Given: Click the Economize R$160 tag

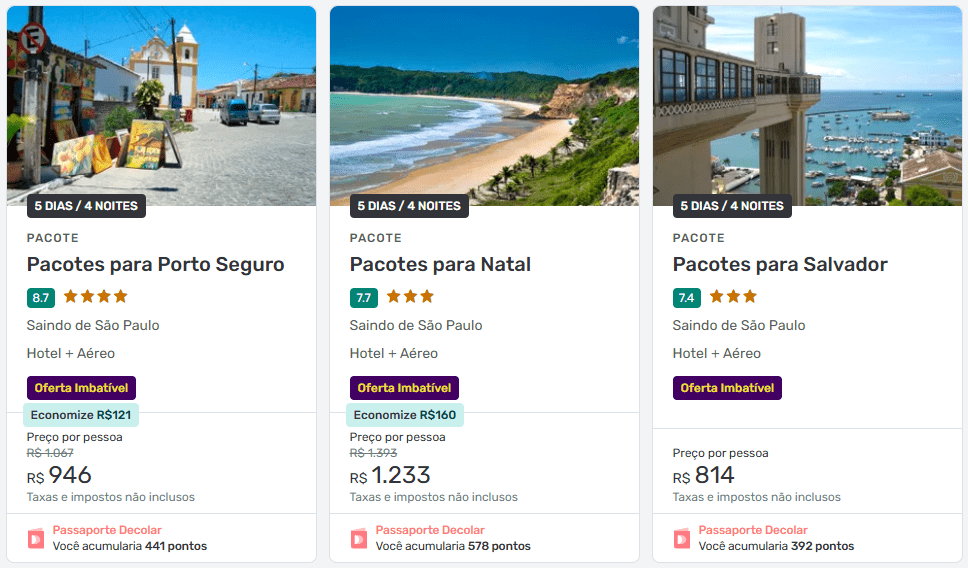Looking at the screenshot, I should click(405, 415).
